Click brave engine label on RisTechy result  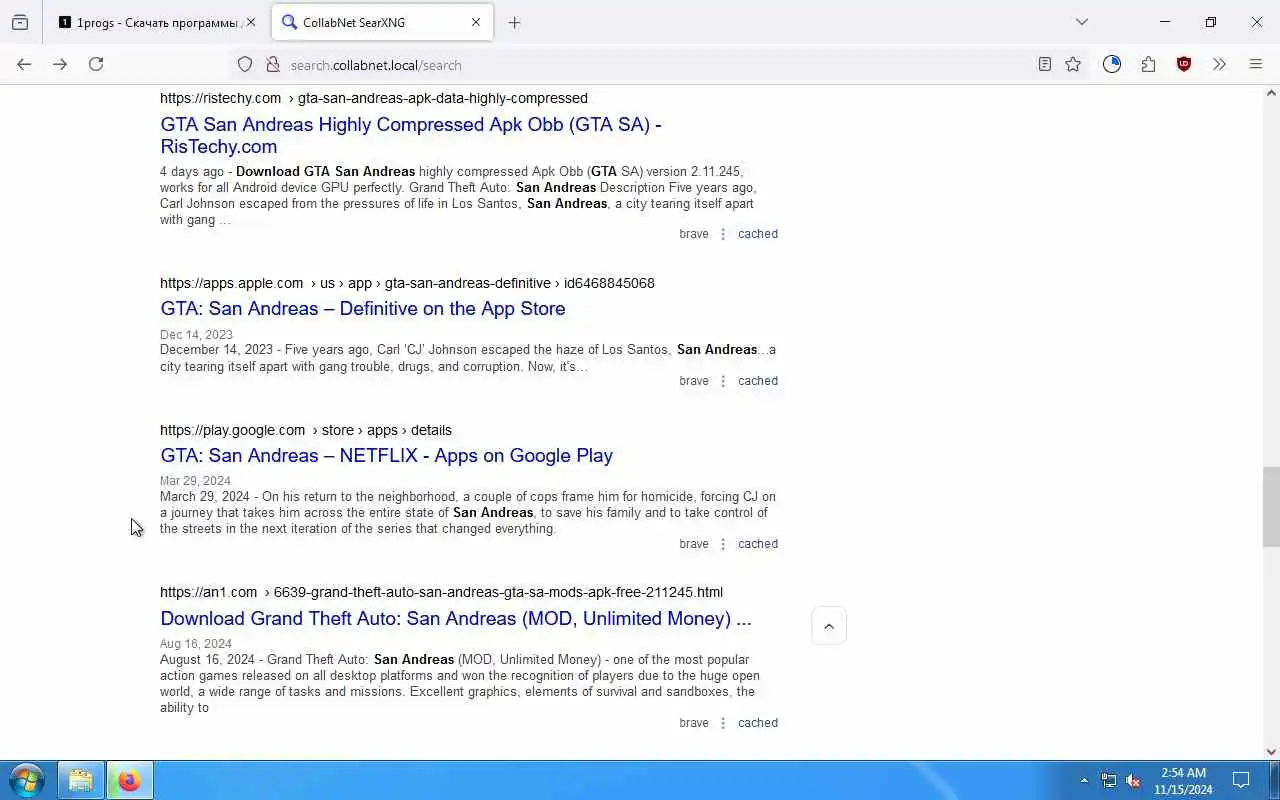point(693,234)
